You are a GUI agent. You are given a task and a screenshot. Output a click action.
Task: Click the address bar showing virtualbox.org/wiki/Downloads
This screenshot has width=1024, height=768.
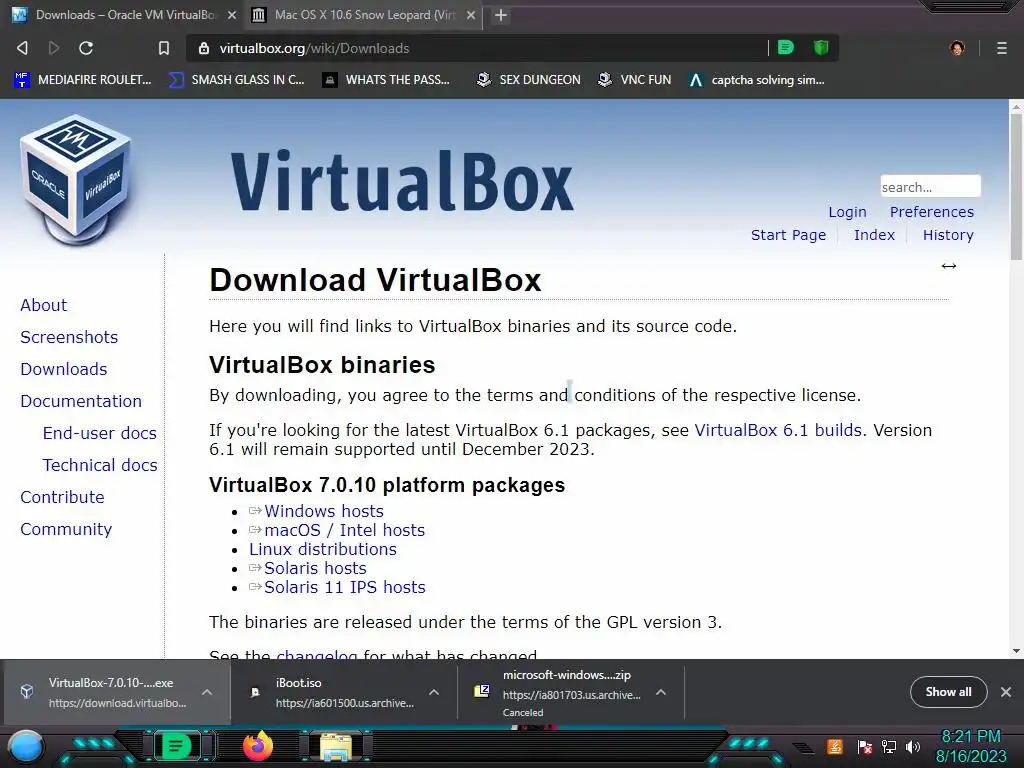(477, 48)
